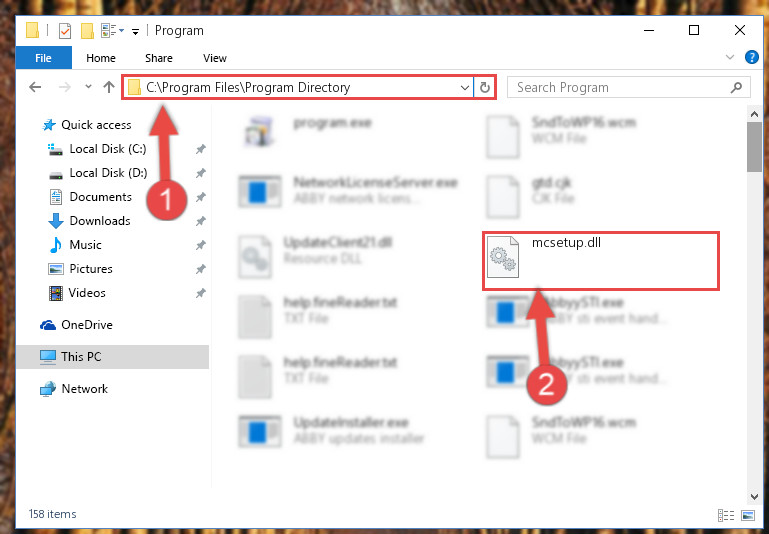The image size is (769, 534).
Task: Open the Pictures folder in sidebar
Action: (x=80, y=269)
